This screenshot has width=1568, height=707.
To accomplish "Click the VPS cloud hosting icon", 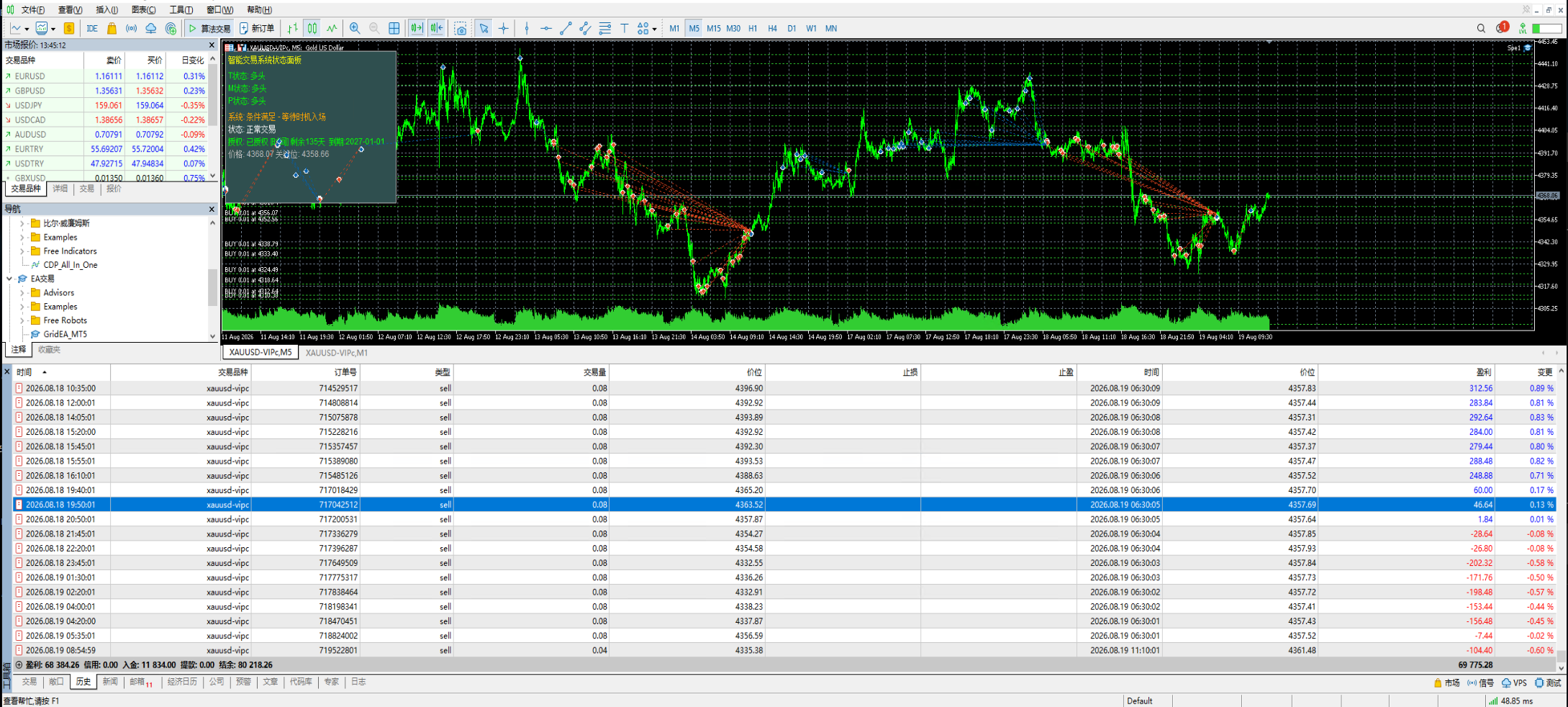I will click(x=151, y=29).
